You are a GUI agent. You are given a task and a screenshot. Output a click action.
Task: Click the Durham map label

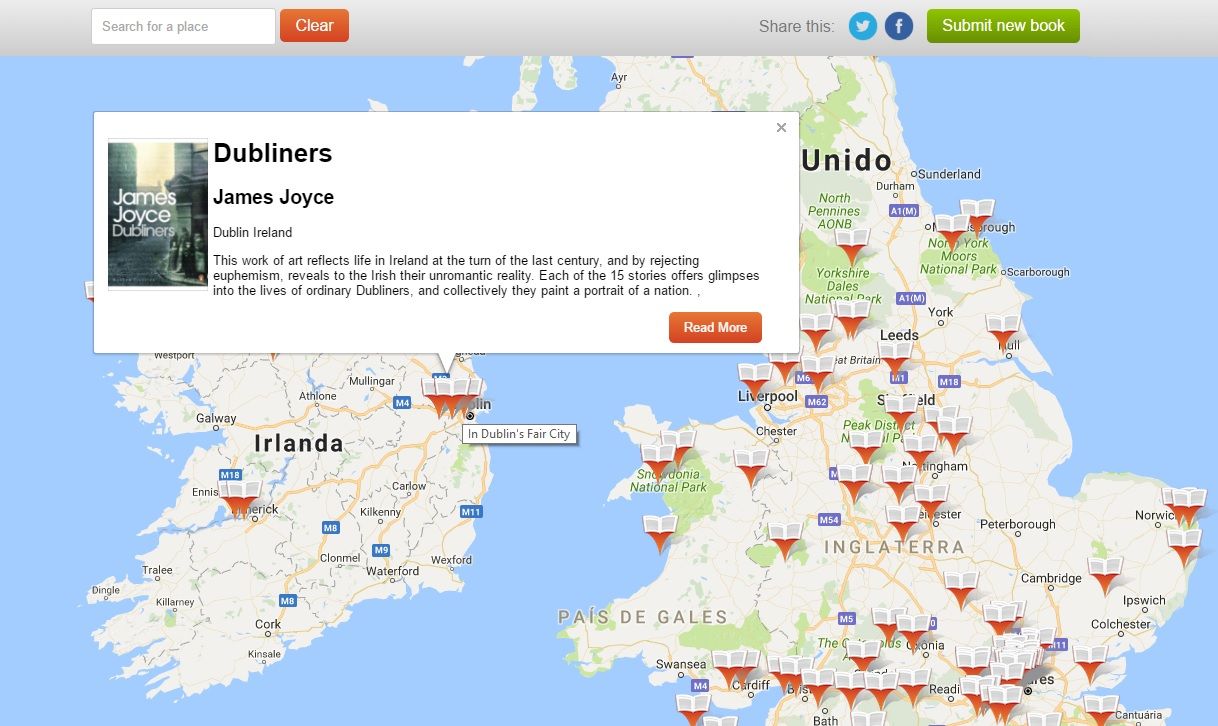895,186
